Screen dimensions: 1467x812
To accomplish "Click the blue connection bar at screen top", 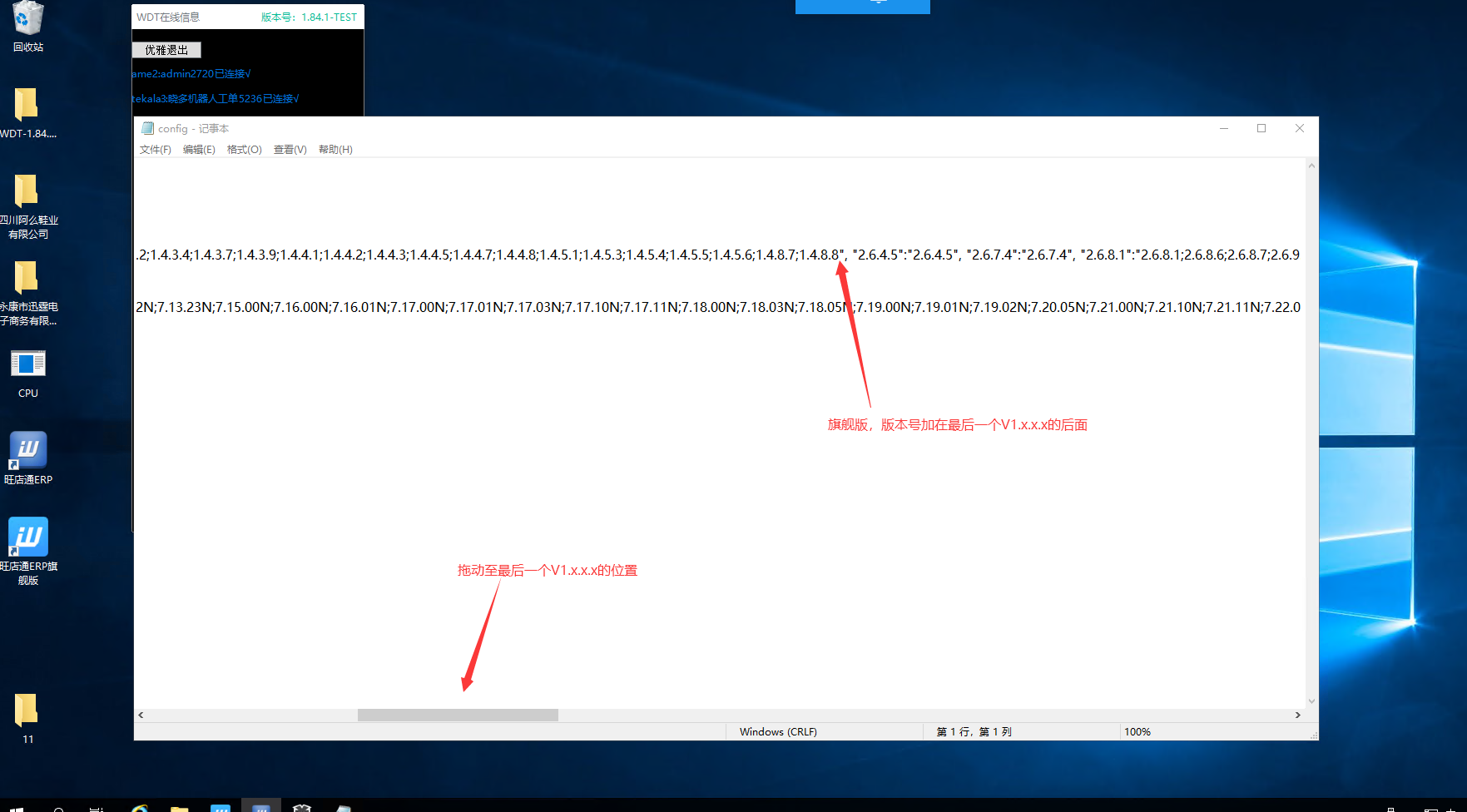I will click(x=863, y=7).
